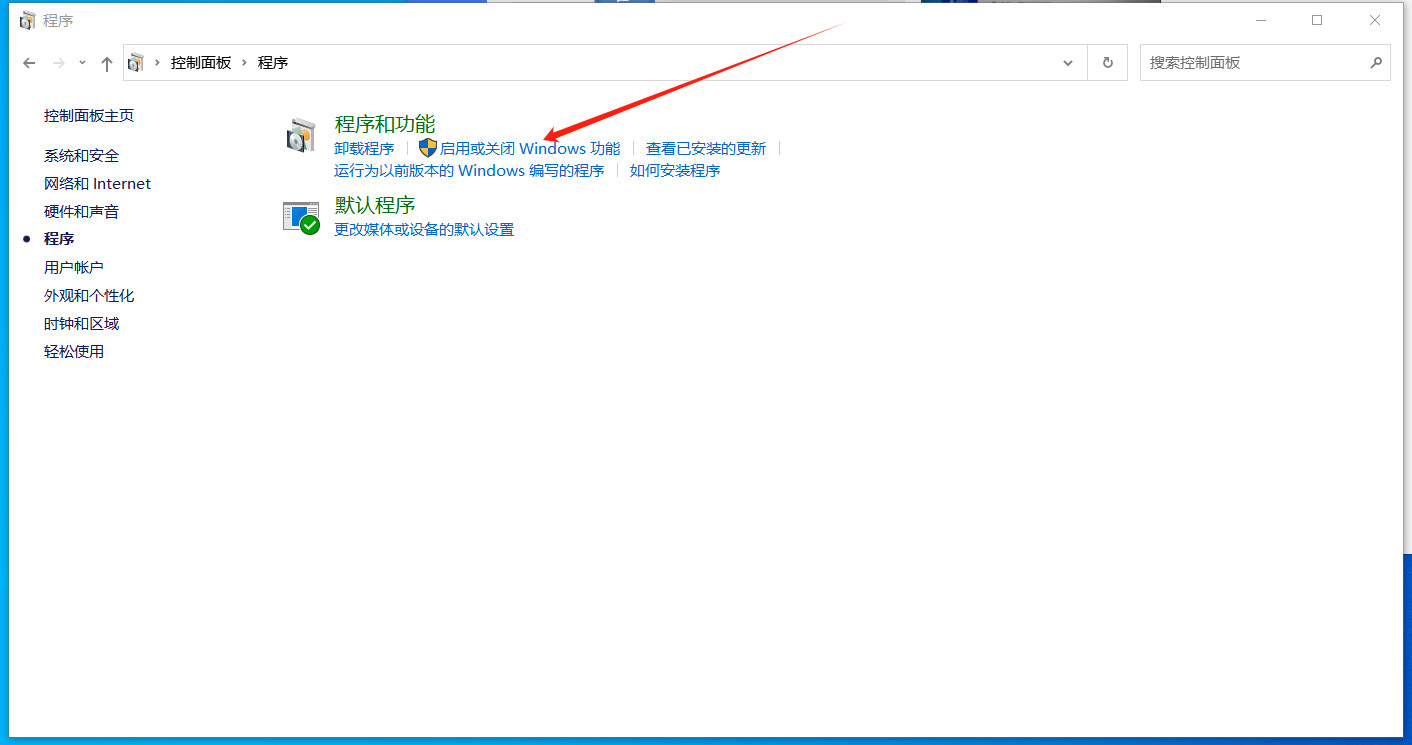Screen dimensions: 1412x745
Task: Open the 卸载程序 link
Action: pos(364,149)
